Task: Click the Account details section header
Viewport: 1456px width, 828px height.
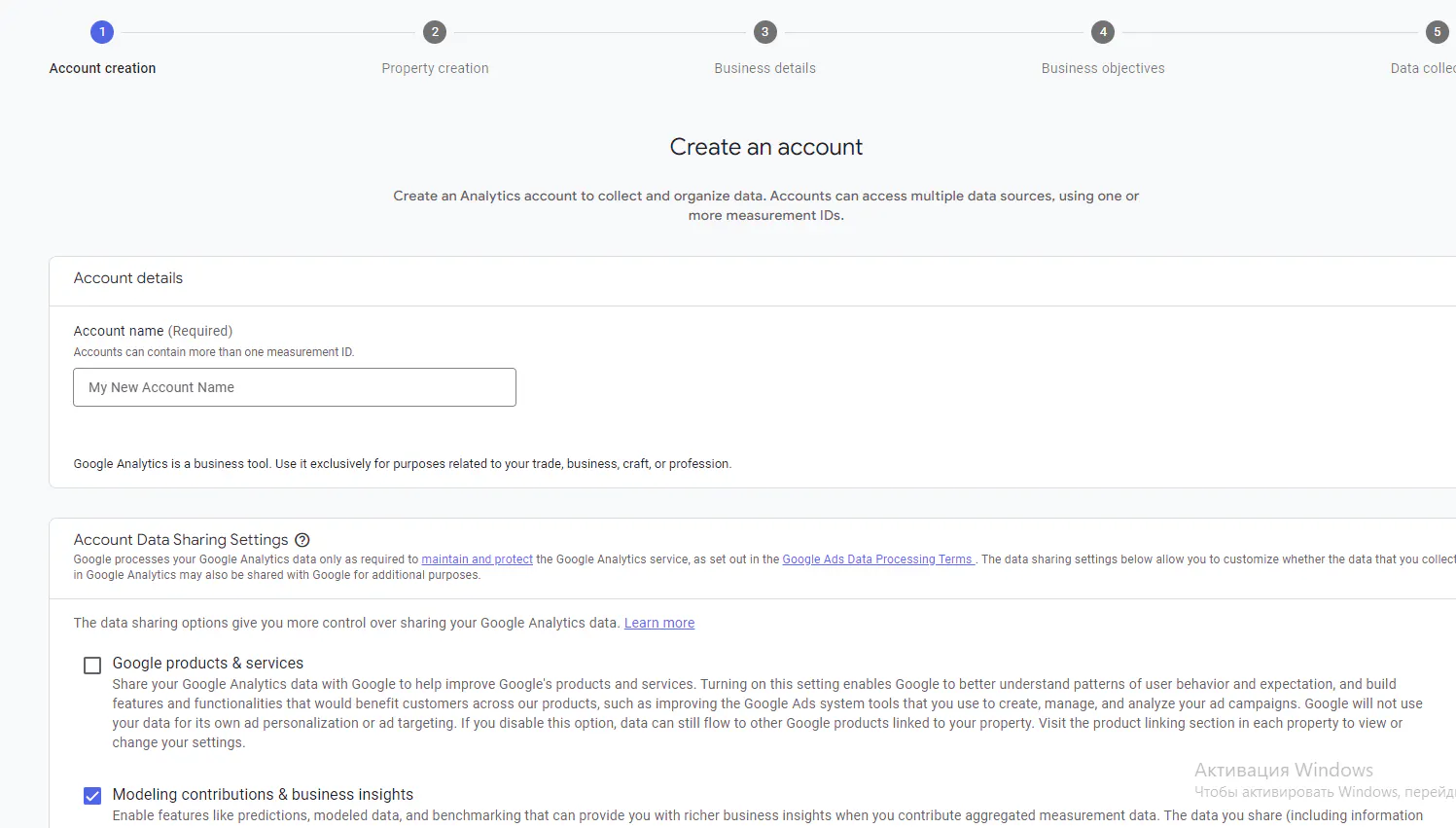Action: (x=128, y=278)
